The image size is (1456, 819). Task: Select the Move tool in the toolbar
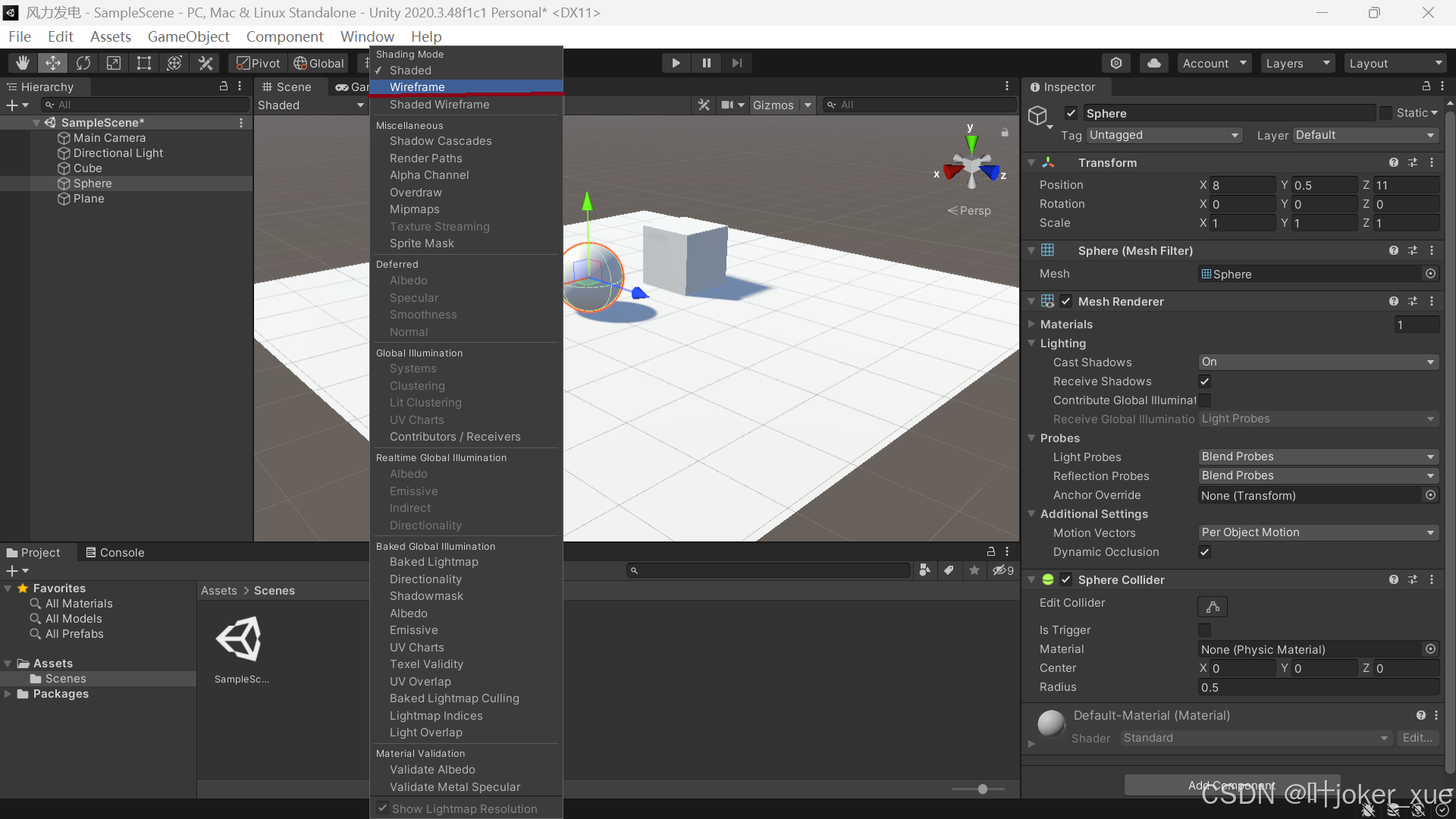pos(52,63)
